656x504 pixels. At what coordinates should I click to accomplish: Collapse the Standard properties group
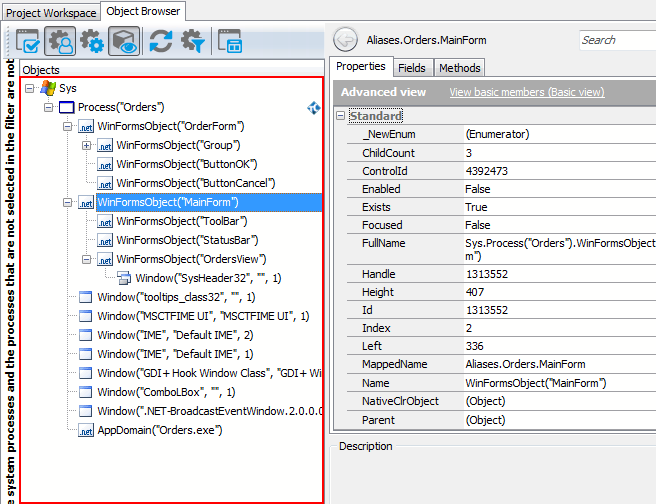coord(341,116)
